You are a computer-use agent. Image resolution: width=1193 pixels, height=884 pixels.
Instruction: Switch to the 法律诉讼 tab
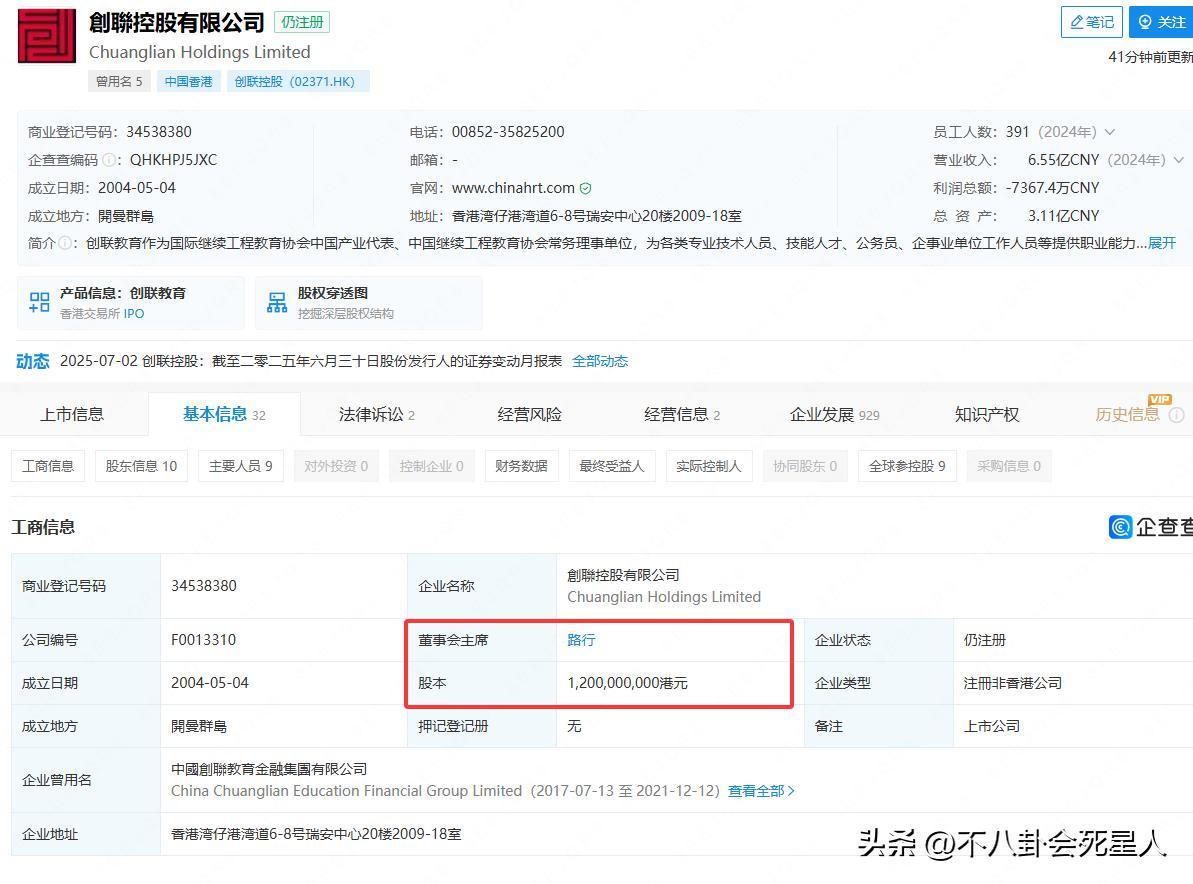pos(376,414)
